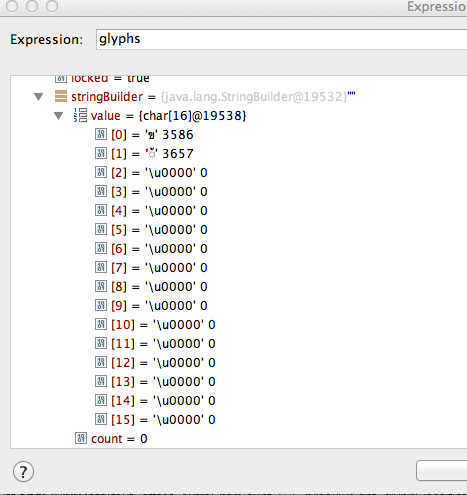Click the field icon of row [4]
Screen dimensions: 467x495
pyautogui.click(x=101, y=210)
